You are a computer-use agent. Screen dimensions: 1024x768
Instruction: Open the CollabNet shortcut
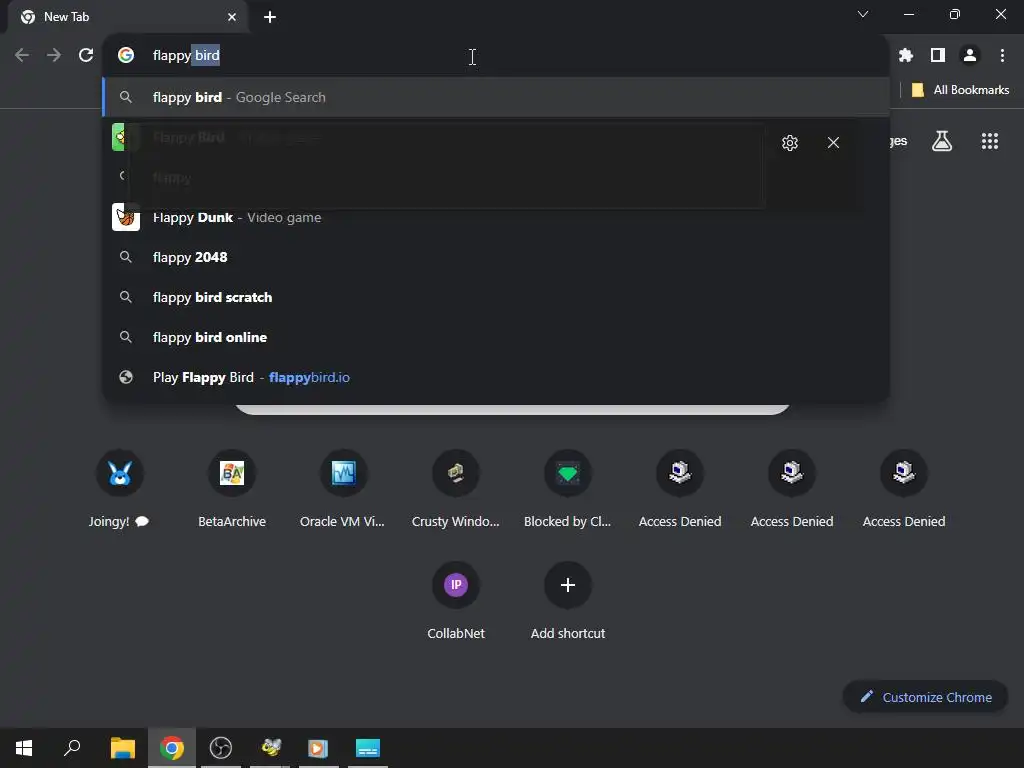click(x=456, y=601)
